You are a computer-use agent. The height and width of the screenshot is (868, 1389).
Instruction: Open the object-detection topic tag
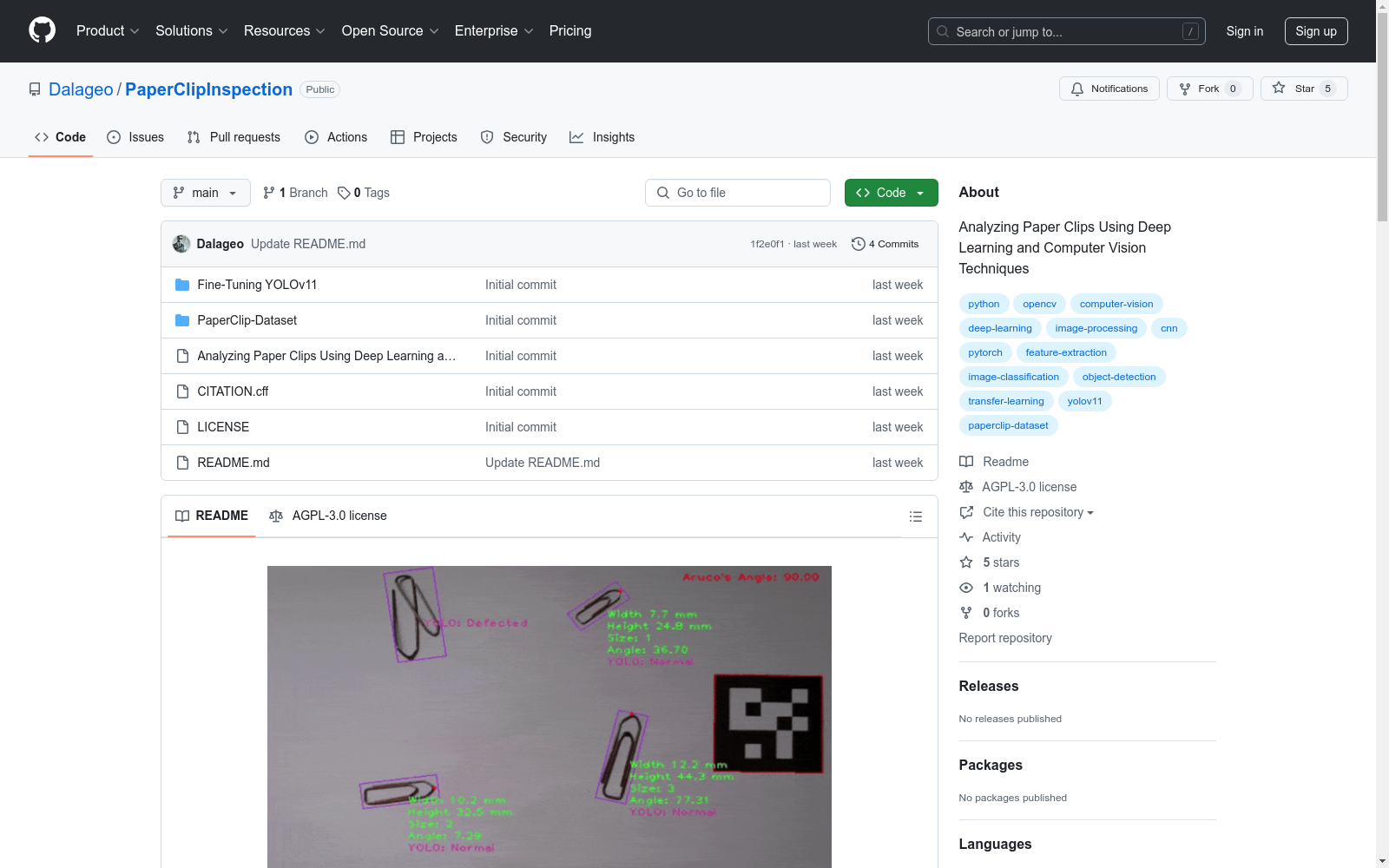[1119, 377]
